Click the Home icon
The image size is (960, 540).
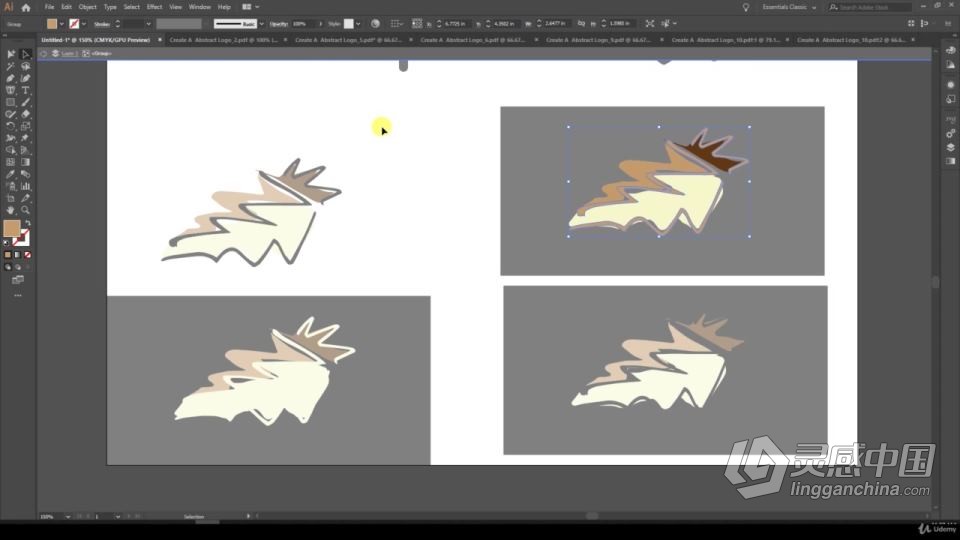tap(26, 7)
